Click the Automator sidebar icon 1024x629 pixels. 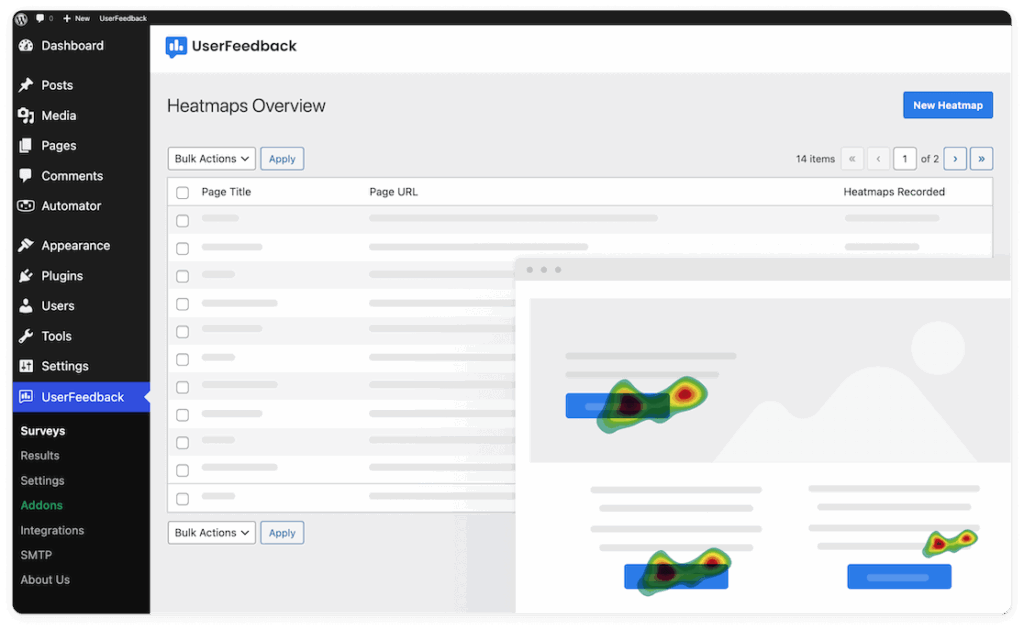click(28, 206)
